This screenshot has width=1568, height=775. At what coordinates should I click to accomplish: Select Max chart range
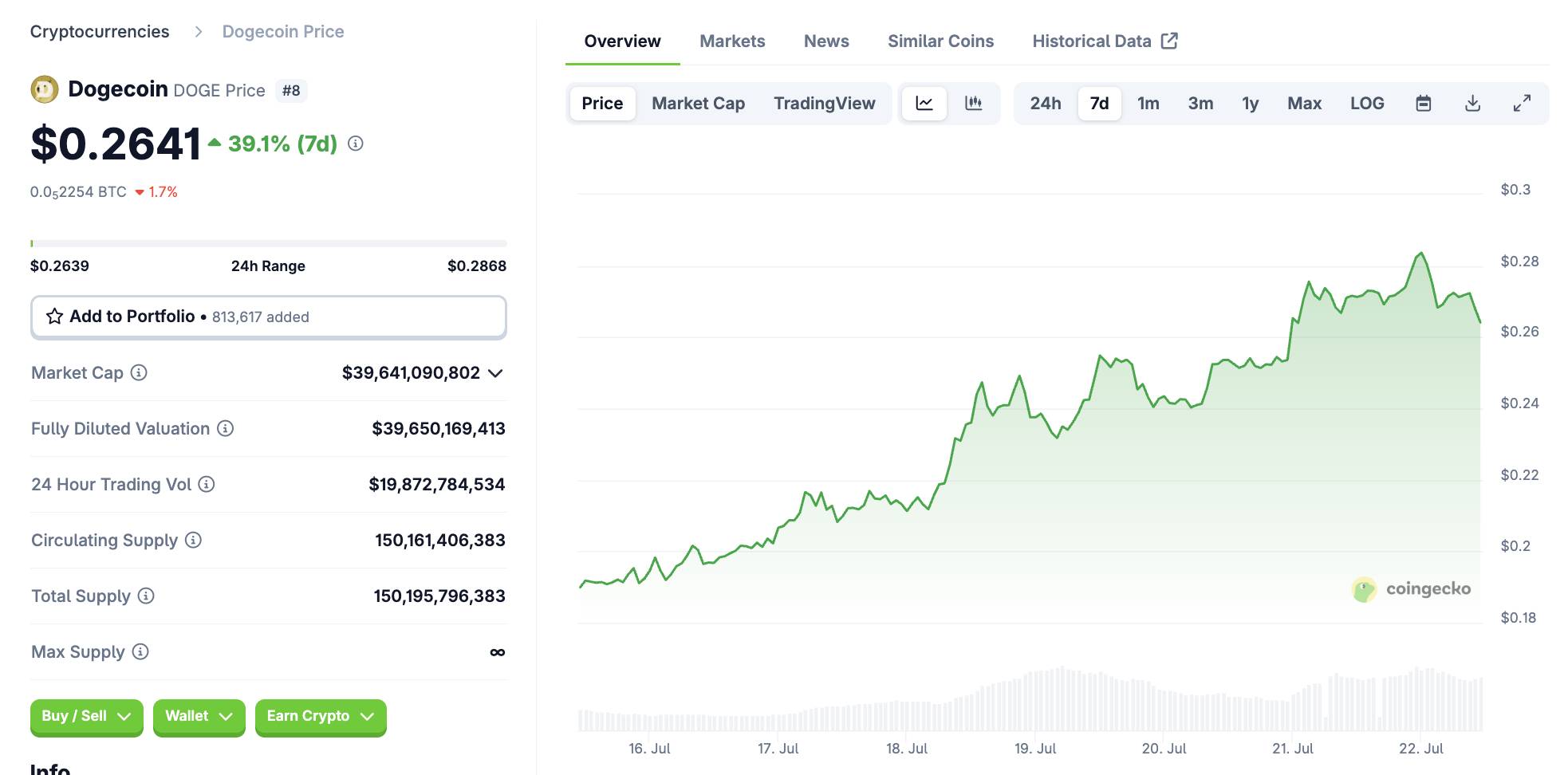click(1305, 104)
